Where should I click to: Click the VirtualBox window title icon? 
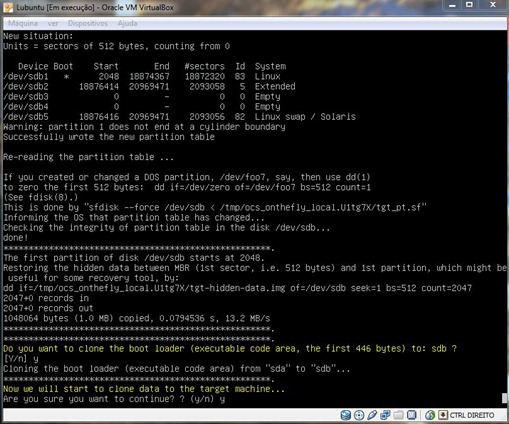click(x=8, y=7)
